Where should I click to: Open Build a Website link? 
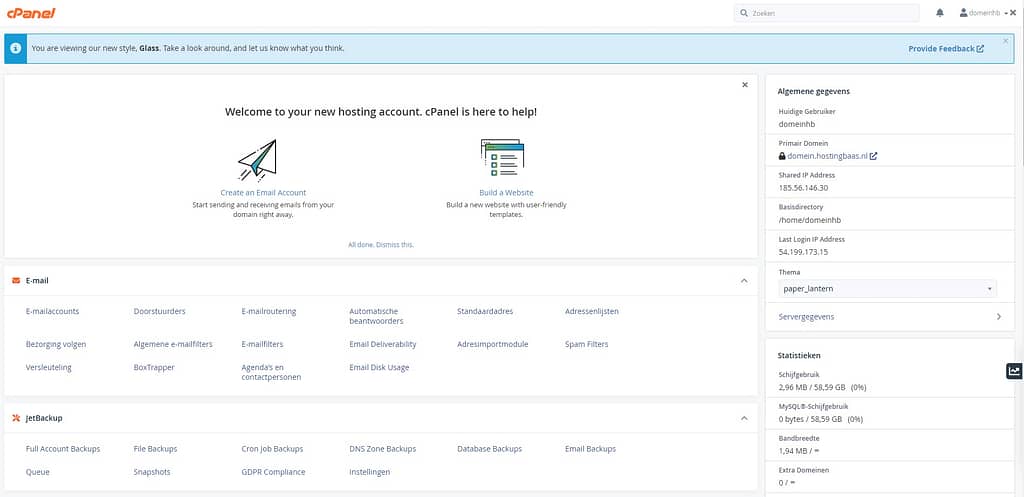click(506, 193)
